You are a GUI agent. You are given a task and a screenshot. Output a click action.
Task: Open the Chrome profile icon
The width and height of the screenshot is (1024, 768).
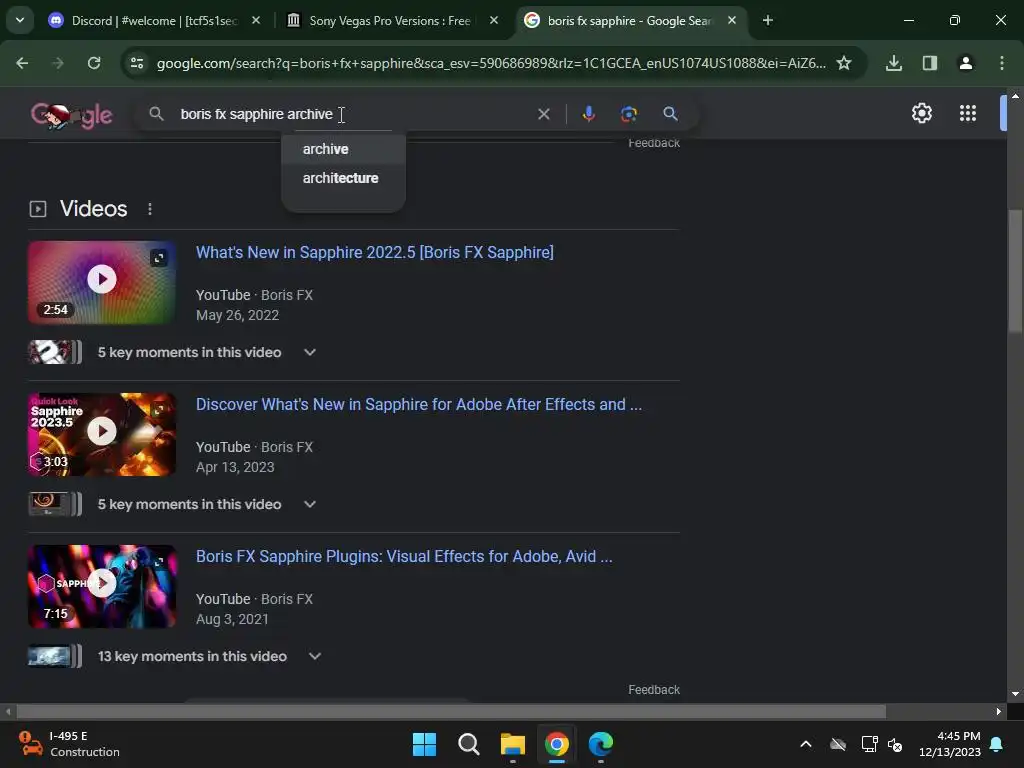(x=966, y=63)
